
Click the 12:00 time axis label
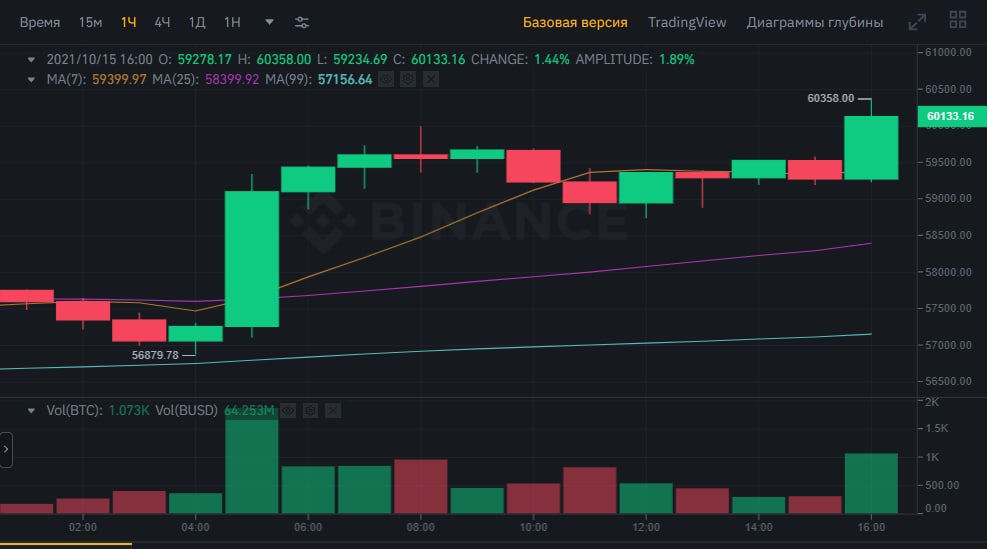[x=646, y=527]
